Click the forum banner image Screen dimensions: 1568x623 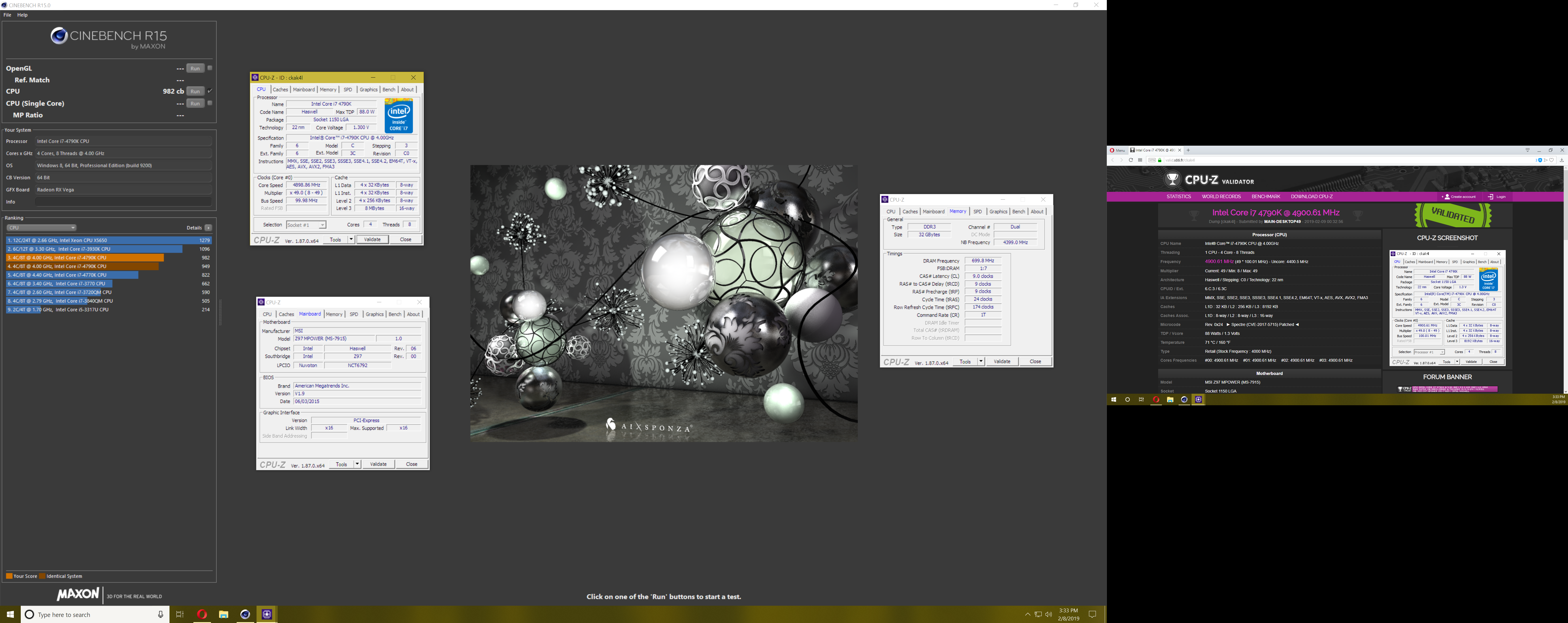(1448, 389)
